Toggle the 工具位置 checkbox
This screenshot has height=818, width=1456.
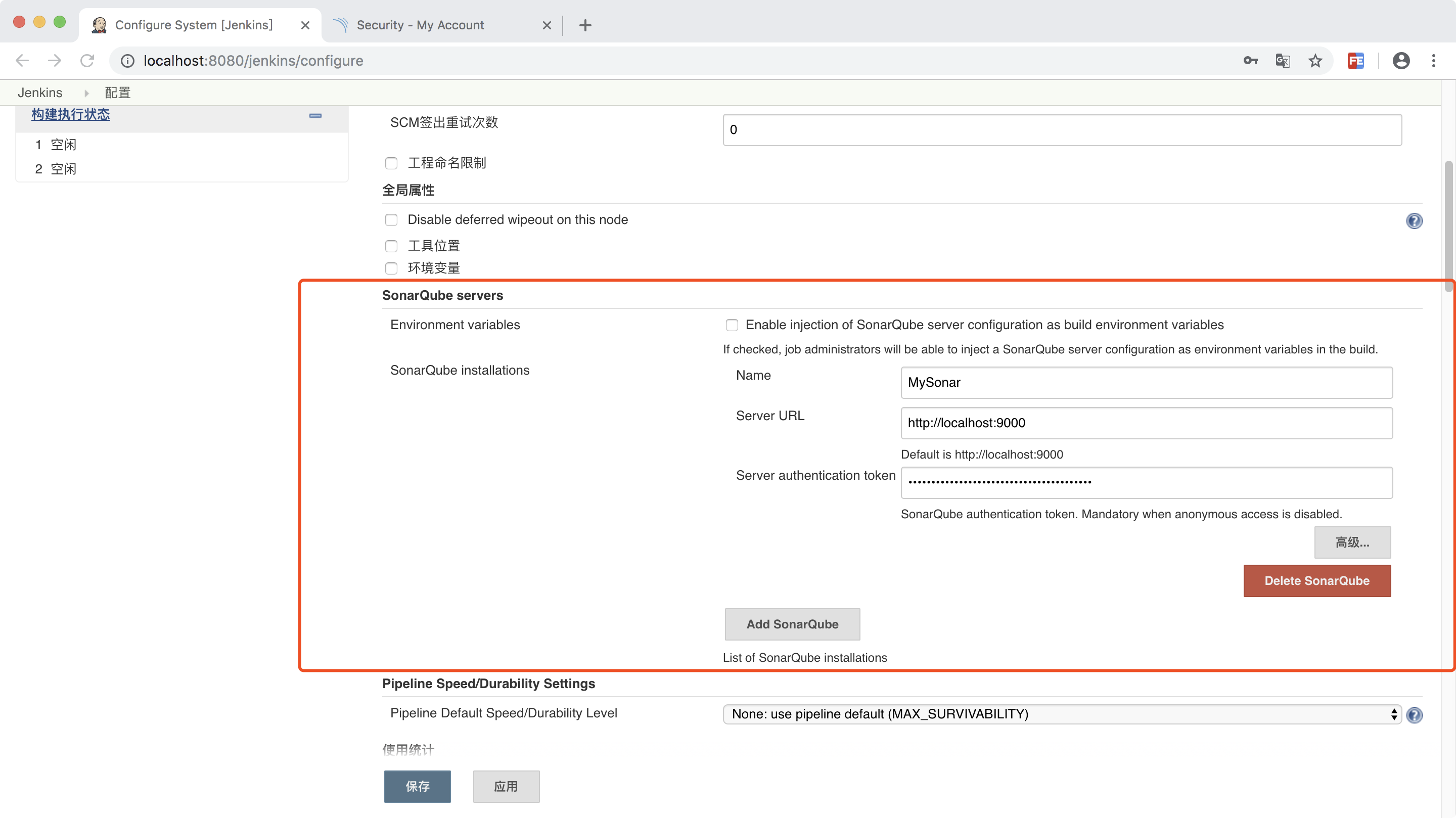tap(392, 245)
